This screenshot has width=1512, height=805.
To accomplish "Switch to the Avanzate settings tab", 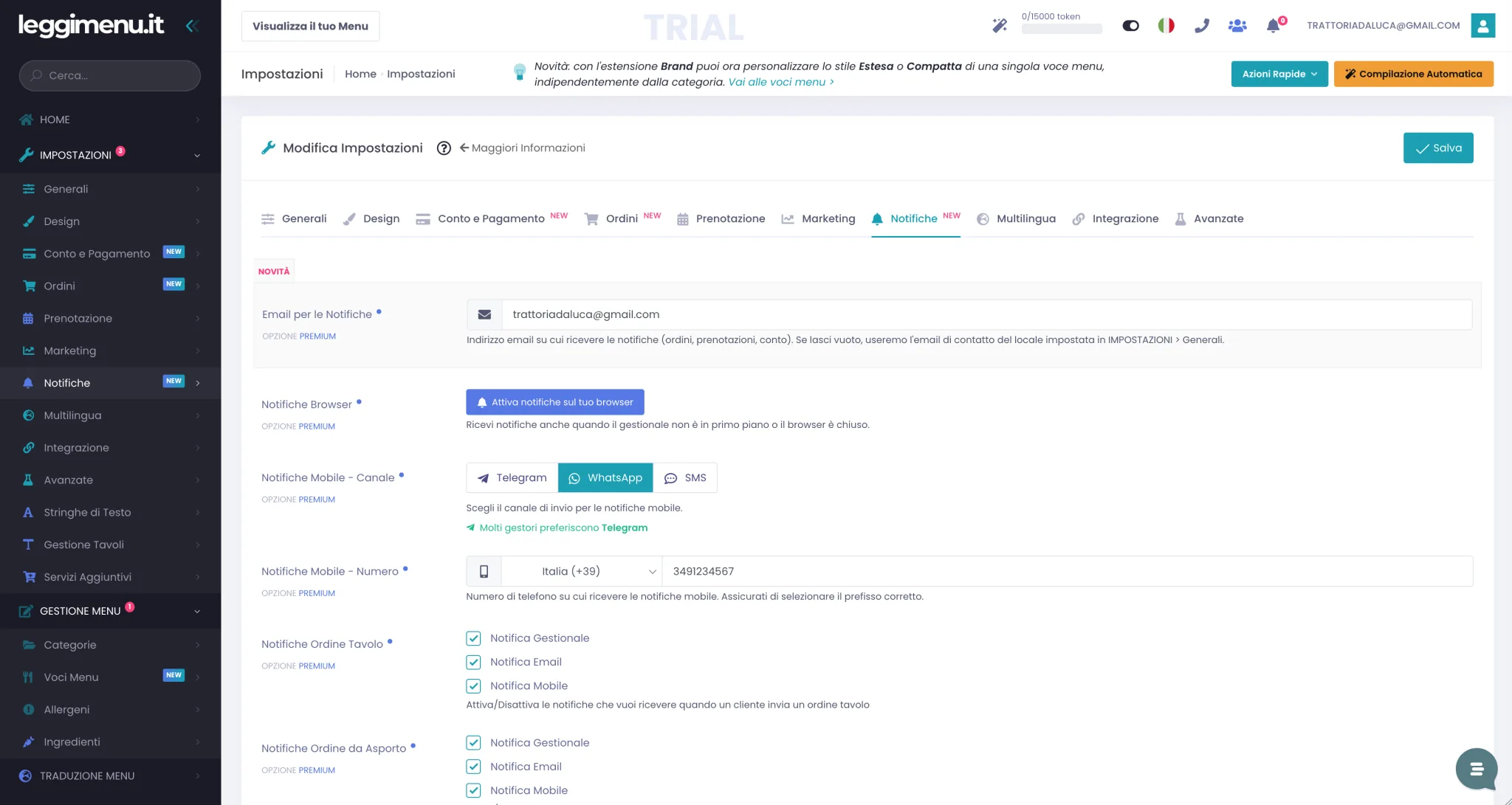I will tap(1209, 219).
